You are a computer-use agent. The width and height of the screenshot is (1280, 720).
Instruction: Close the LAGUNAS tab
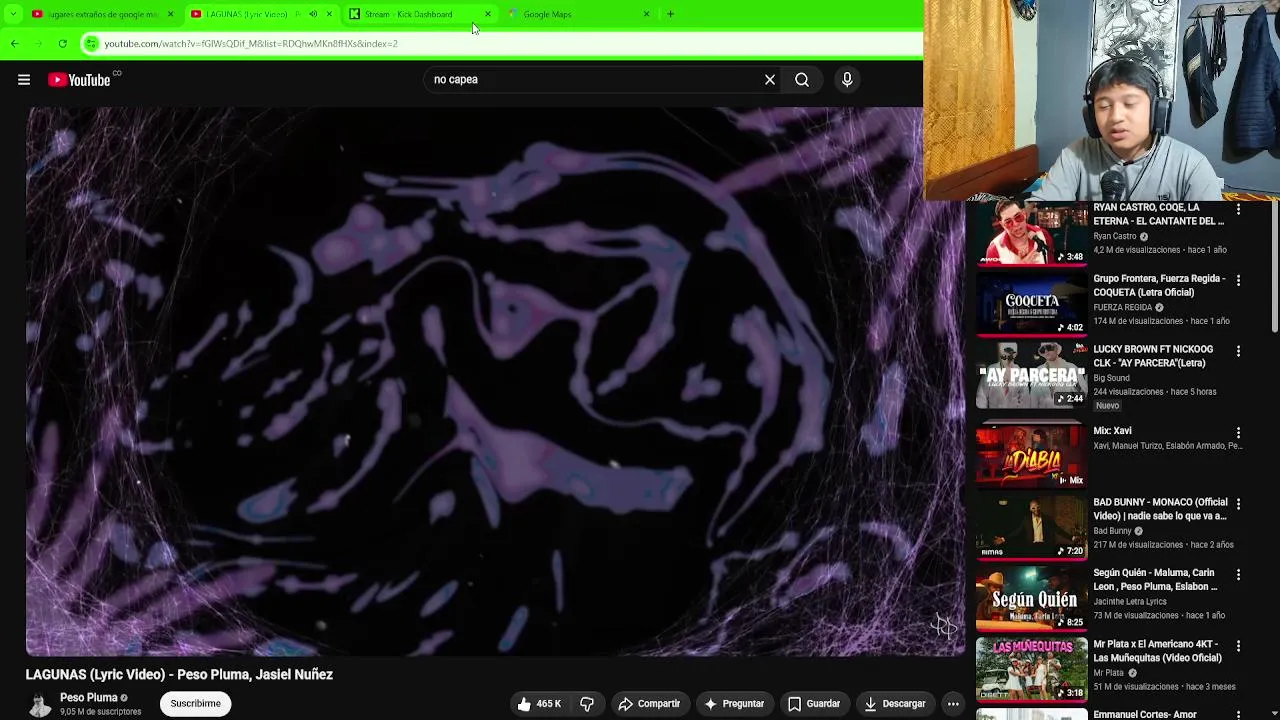[x=329, y=14]
